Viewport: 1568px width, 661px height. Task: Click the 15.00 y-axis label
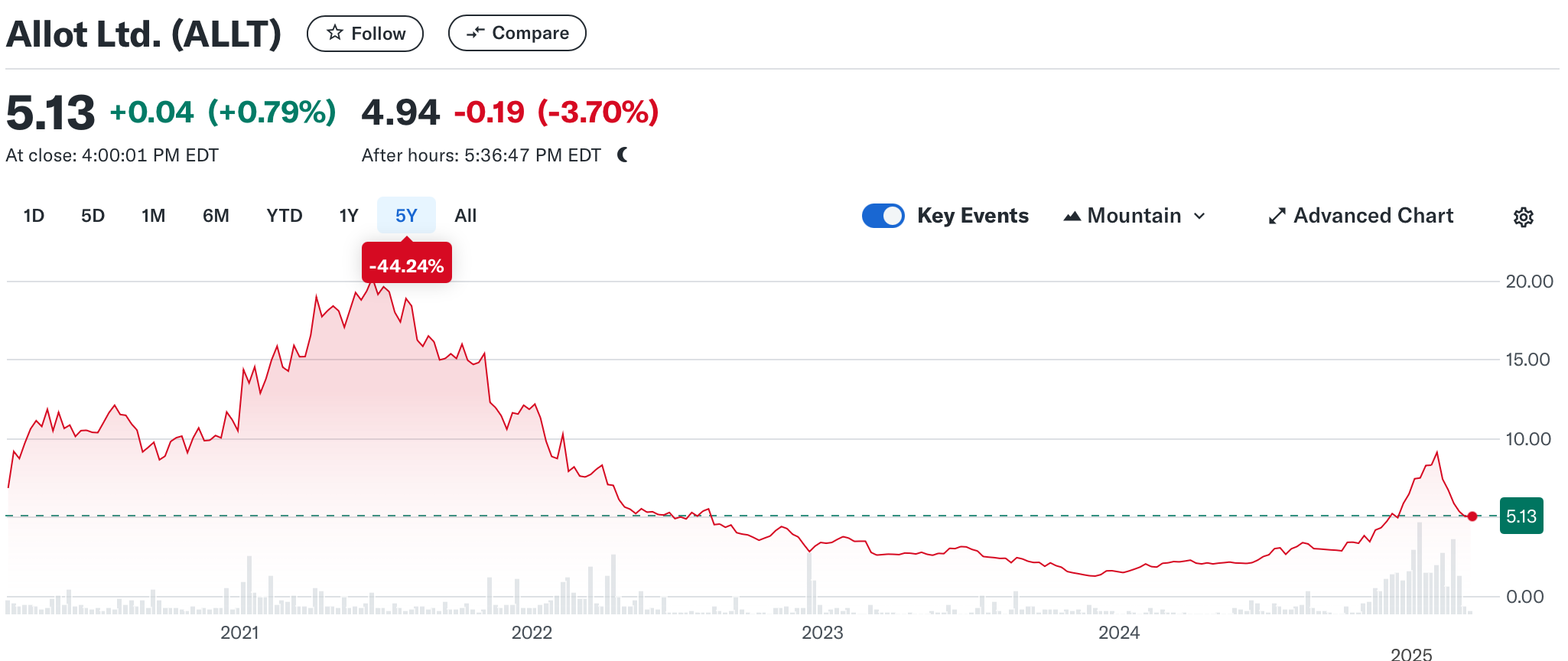point(1527,360)
